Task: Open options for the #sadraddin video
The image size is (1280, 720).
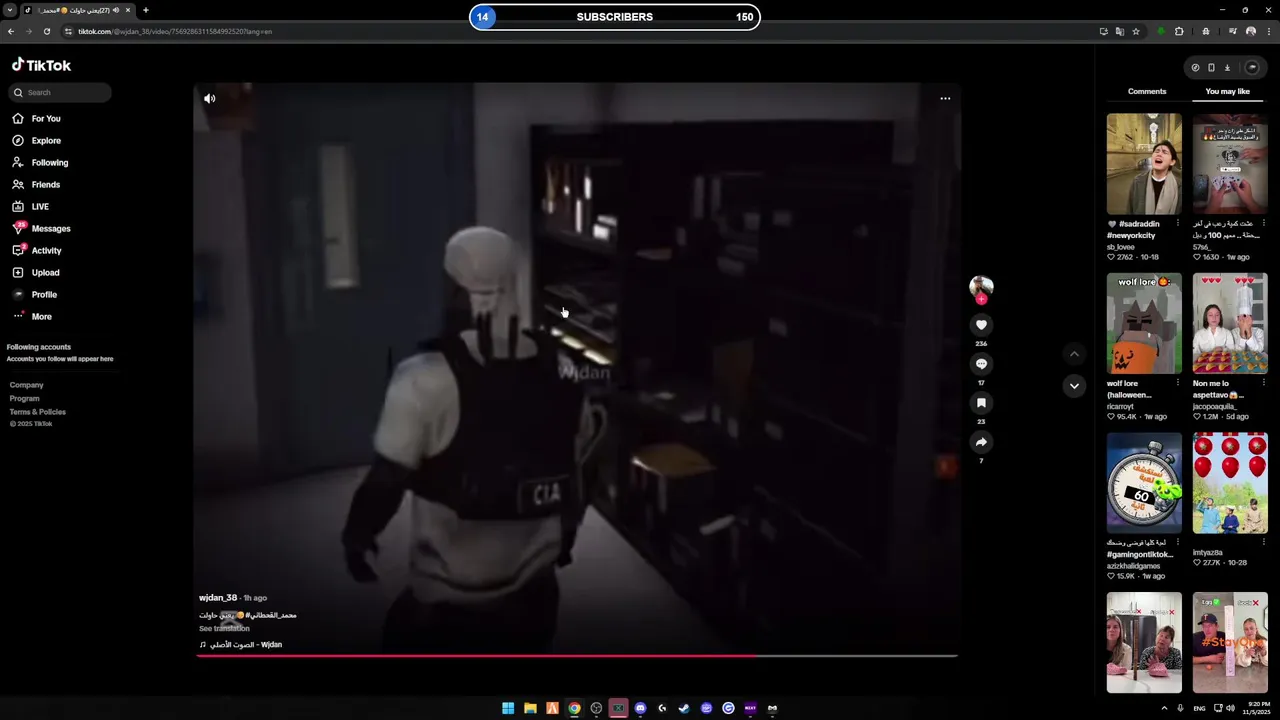Action: [1177, 224]
